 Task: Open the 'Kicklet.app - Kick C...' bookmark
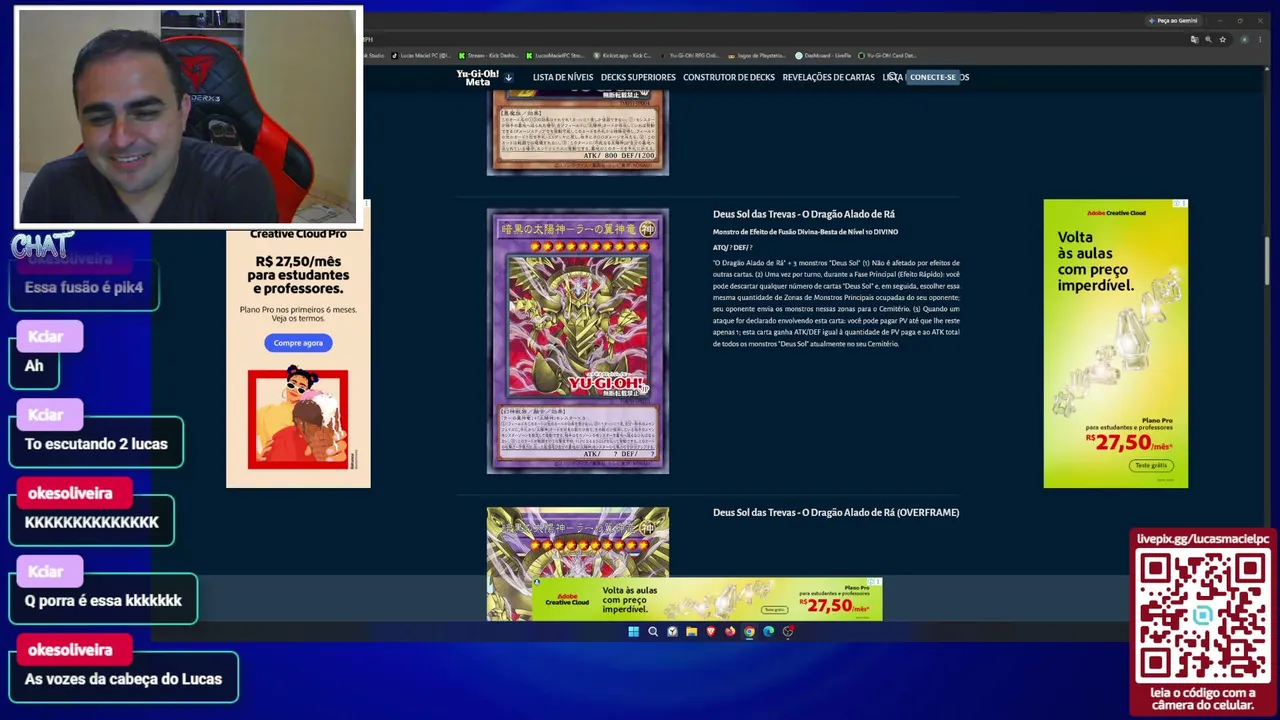[x=622, y=56]
